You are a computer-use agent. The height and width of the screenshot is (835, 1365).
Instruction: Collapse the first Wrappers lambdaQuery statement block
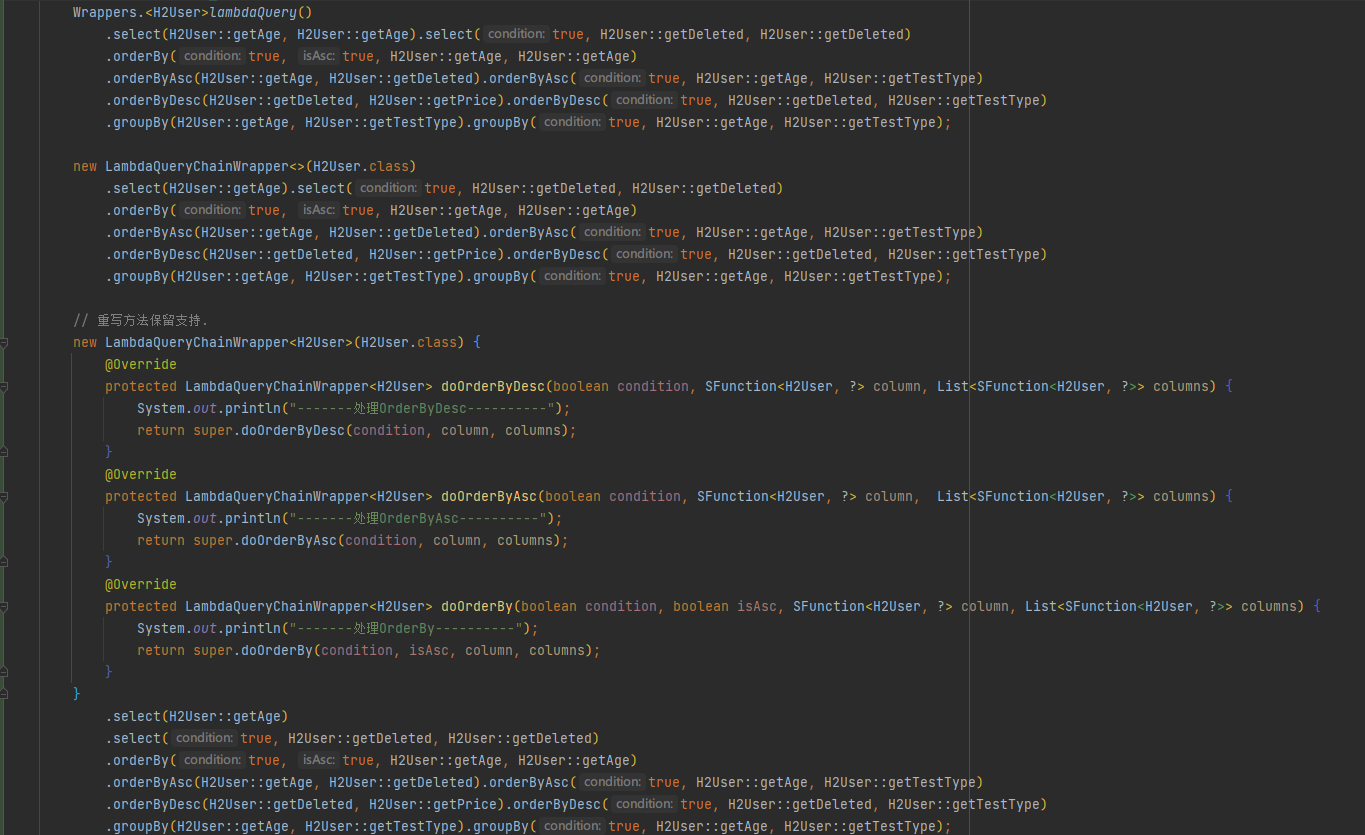5,12
